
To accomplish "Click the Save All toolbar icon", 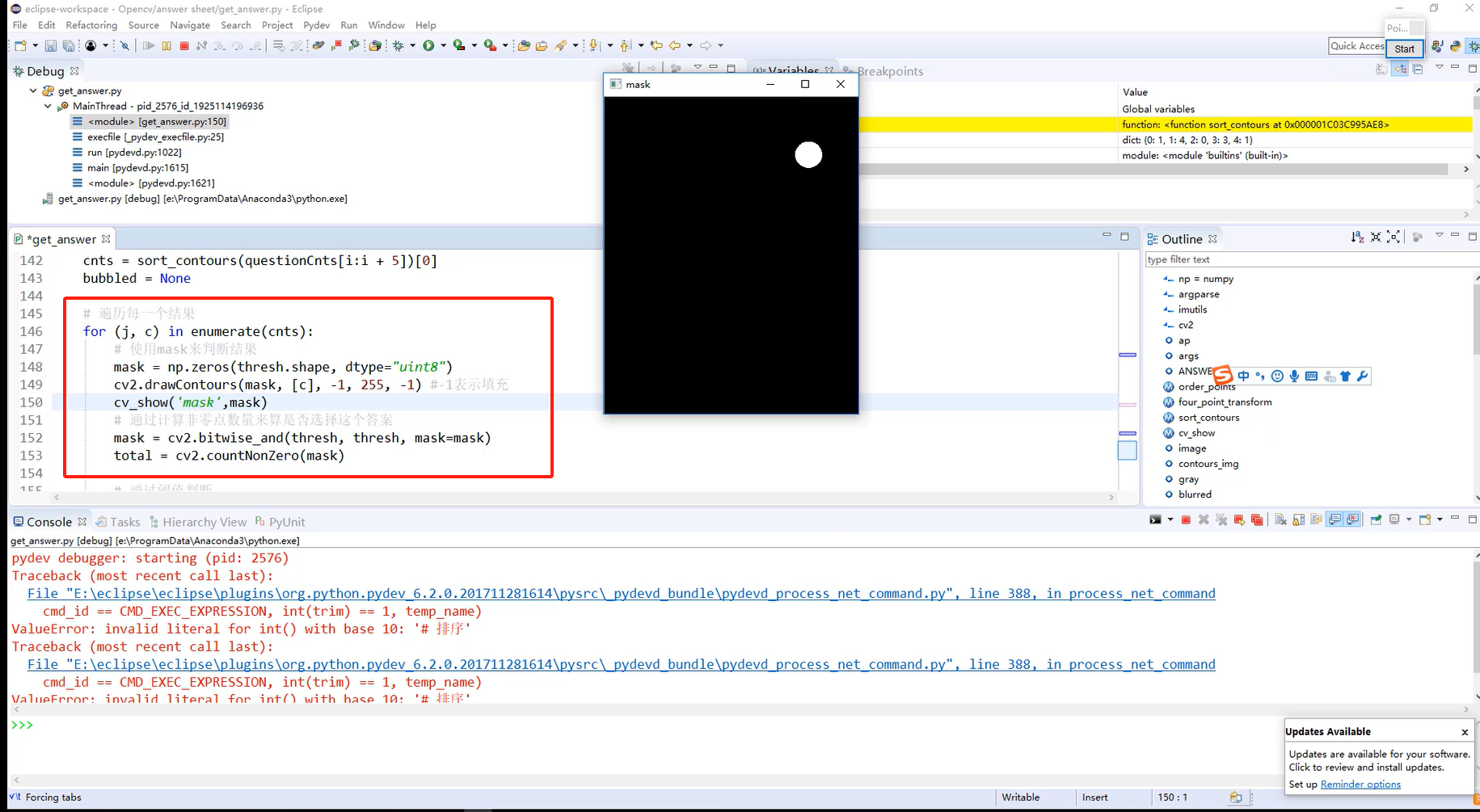I will pyautogui.click(x=69, y=45).
